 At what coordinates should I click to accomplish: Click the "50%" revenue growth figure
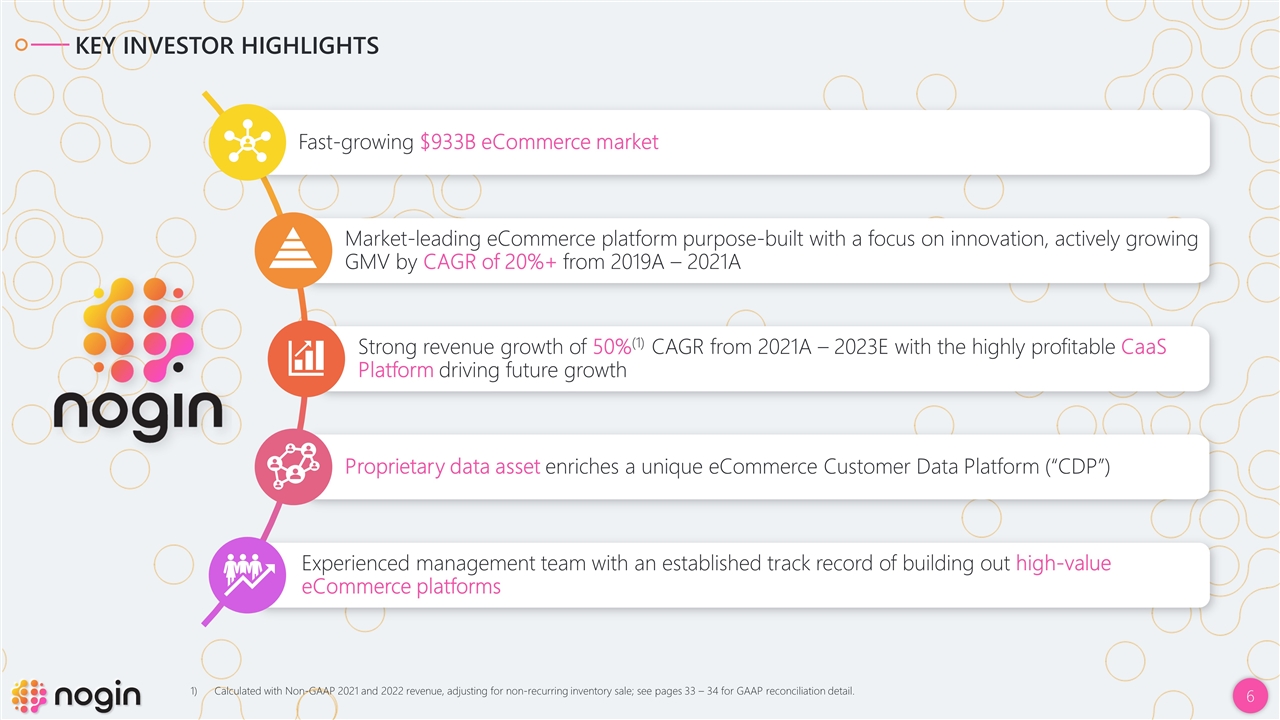(611, 347)
